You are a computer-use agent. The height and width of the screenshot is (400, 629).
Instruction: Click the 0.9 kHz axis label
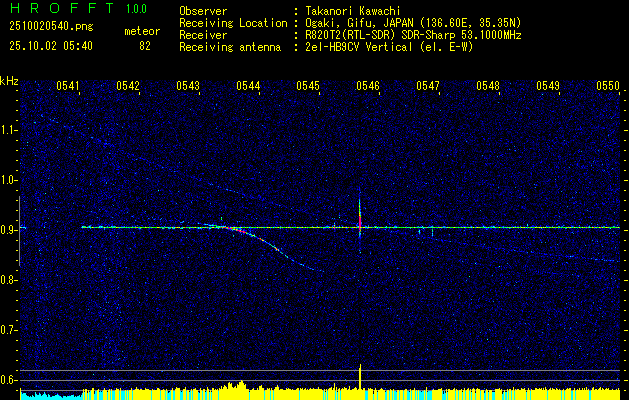pyautogui.click(x=8, y=230)
